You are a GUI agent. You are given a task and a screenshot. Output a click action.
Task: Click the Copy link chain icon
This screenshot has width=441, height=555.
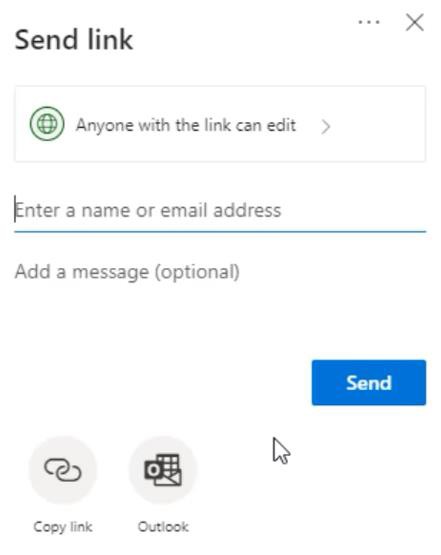tap(63, 470)
